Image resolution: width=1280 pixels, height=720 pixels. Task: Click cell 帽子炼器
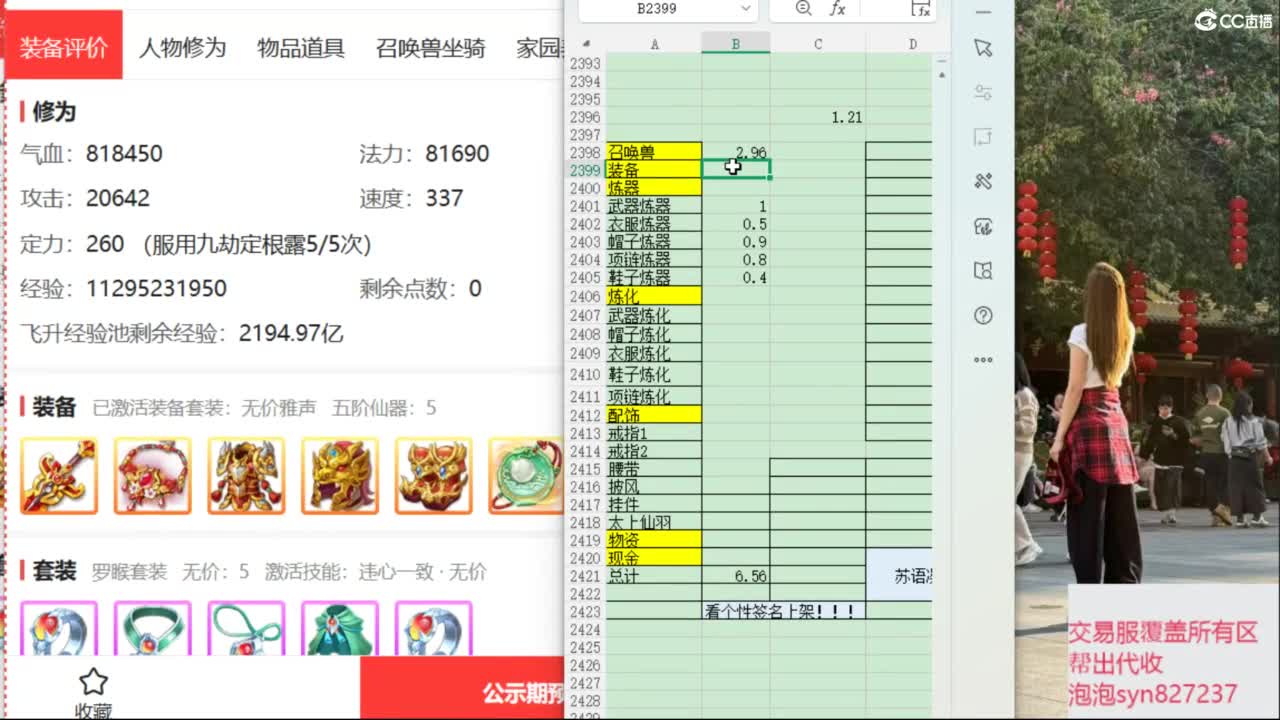(x=654, y=242)
